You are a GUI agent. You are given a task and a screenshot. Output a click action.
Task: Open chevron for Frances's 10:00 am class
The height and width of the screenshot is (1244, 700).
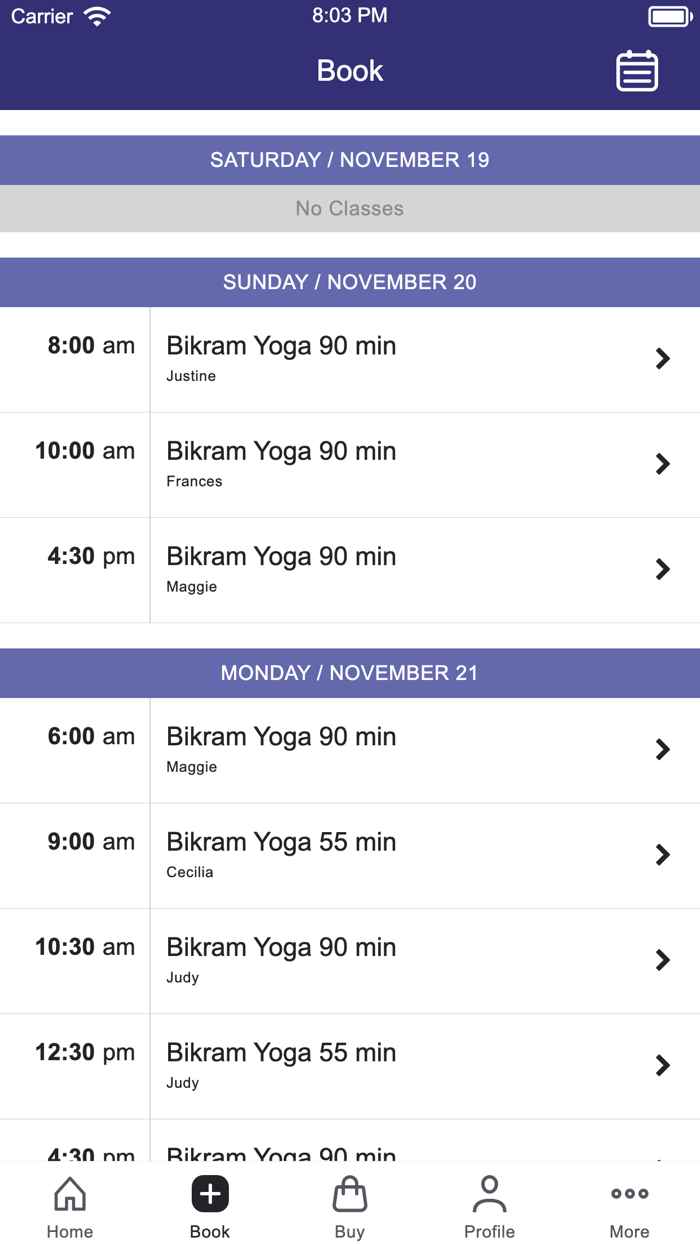[x=662, y=464]
